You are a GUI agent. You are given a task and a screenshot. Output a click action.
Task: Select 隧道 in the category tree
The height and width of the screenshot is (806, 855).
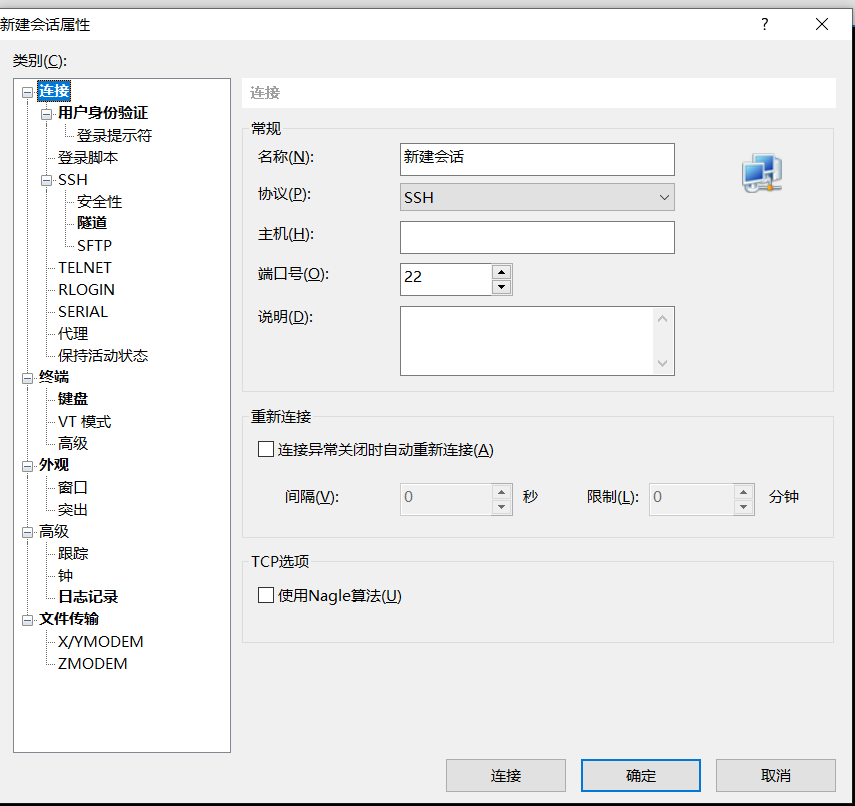point(92,223)
